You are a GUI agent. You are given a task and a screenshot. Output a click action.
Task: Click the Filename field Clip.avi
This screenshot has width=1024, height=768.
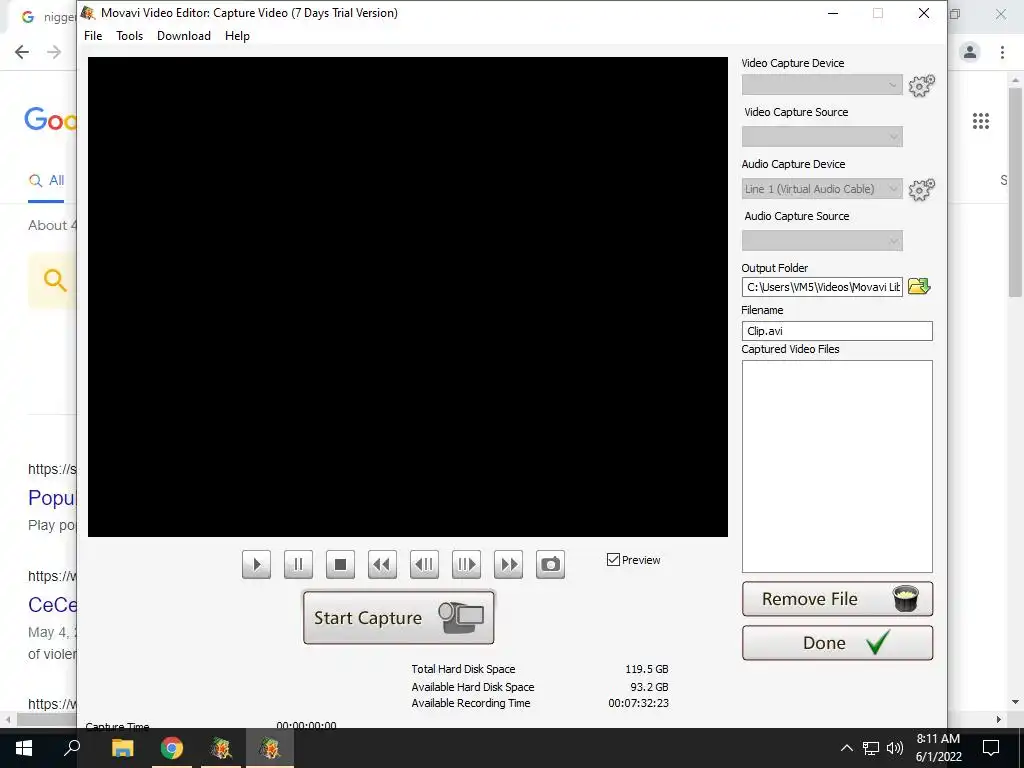(x=837, y=330)
